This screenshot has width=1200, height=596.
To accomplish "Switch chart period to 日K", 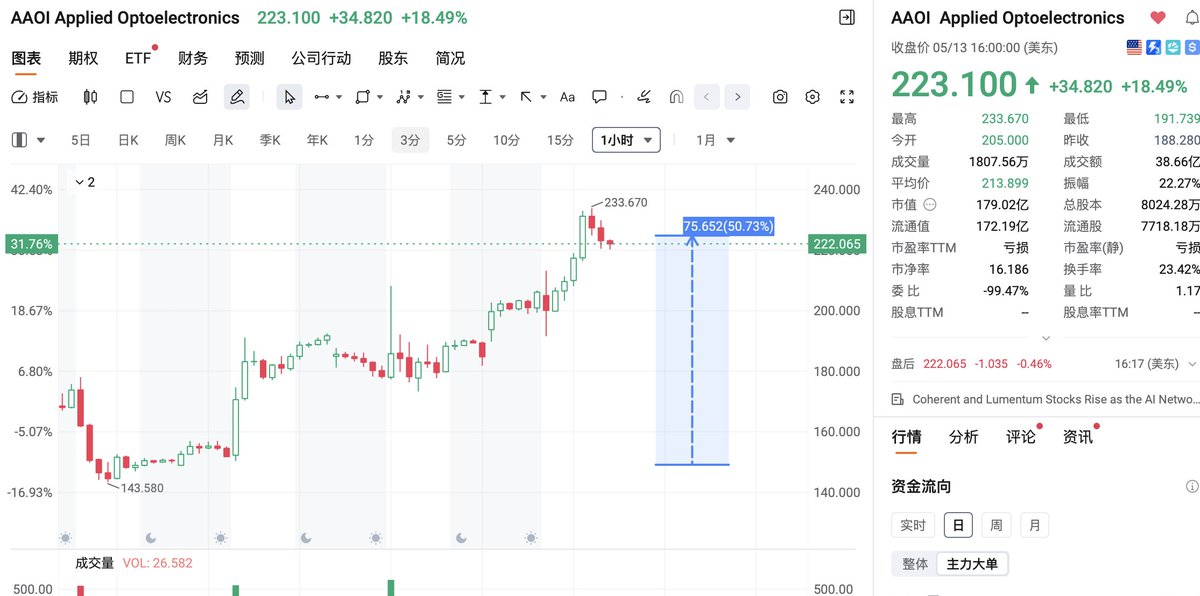I will pyautogui.click(x=128, y=140).
